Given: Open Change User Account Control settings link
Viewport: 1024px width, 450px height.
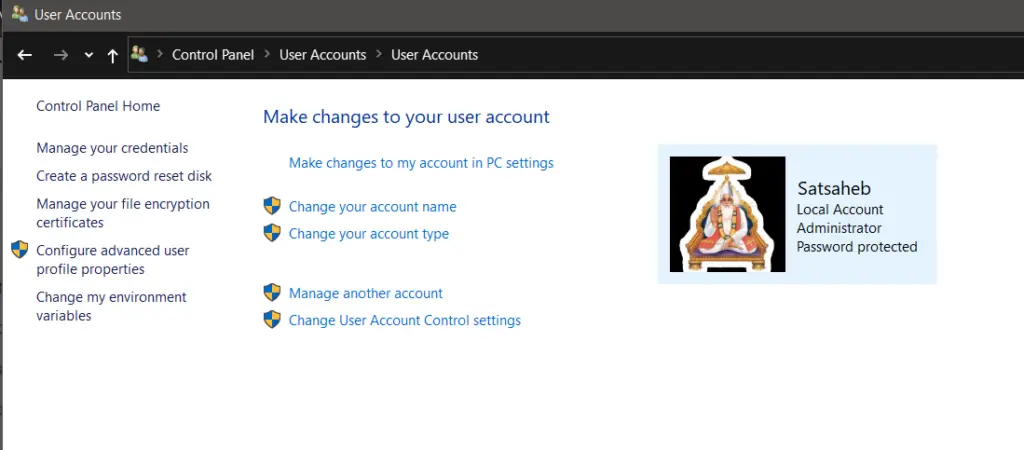Looking at the screenshot, I should pyautogui.click(x=405, y=321).
